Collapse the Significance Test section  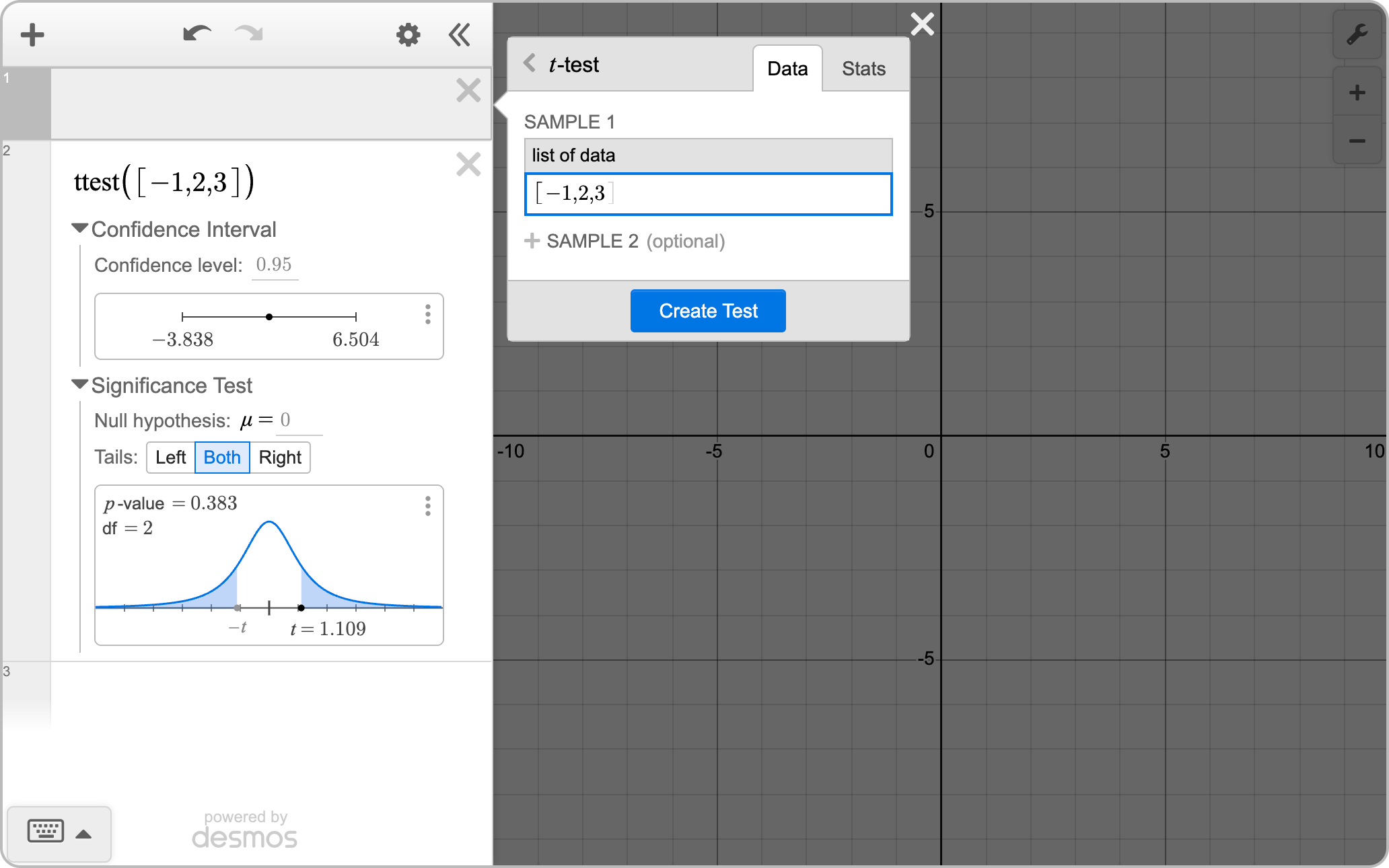(x=80, y=385)
